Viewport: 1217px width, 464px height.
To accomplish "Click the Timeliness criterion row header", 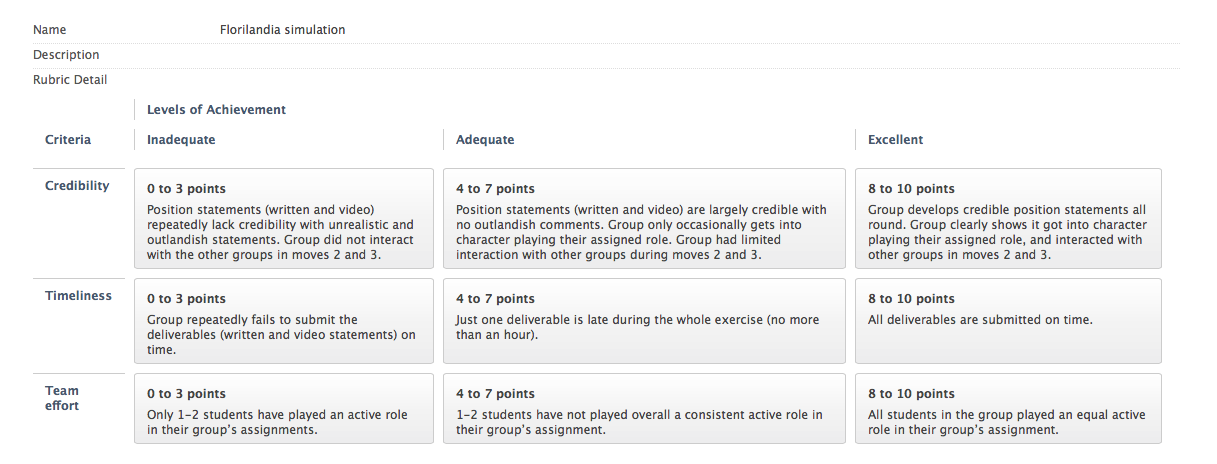I will [x=79, y=296].
